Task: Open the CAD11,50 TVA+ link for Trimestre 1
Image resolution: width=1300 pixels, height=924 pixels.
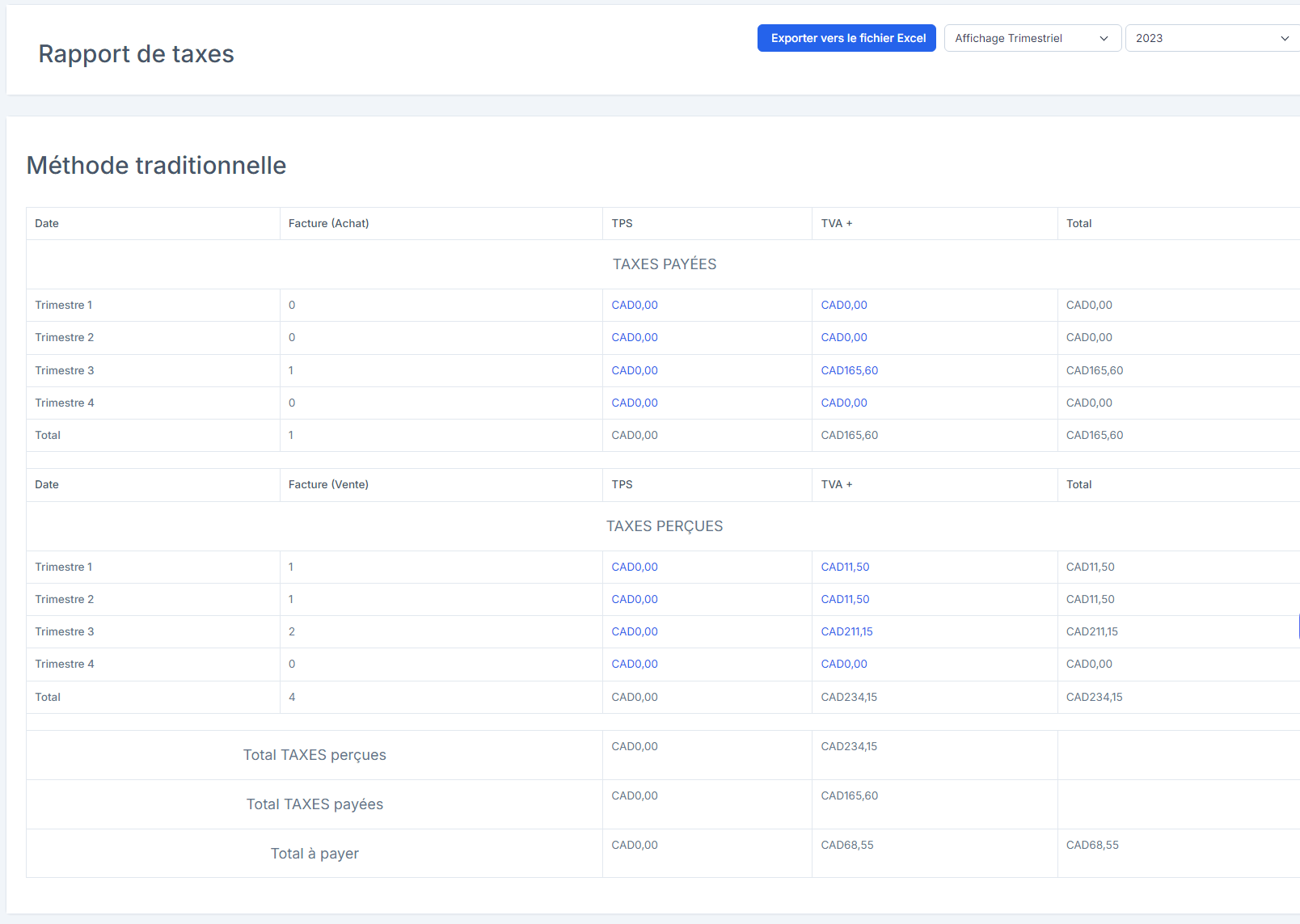Action: click(845, 567)
